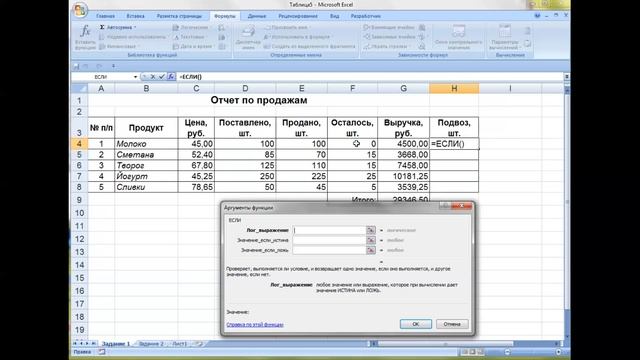This screenshot has width=640, height=360.
Task: Click Зависимые ячейки trace button
Action: [x=389, y=37]
